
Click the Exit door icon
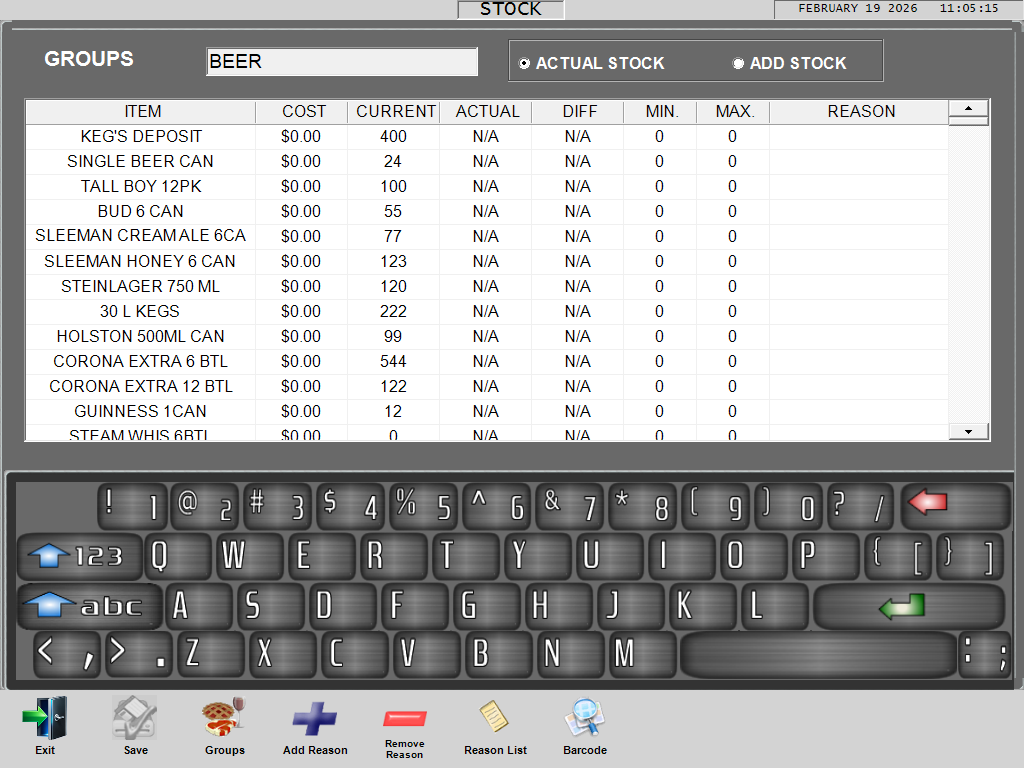point(44,718)
